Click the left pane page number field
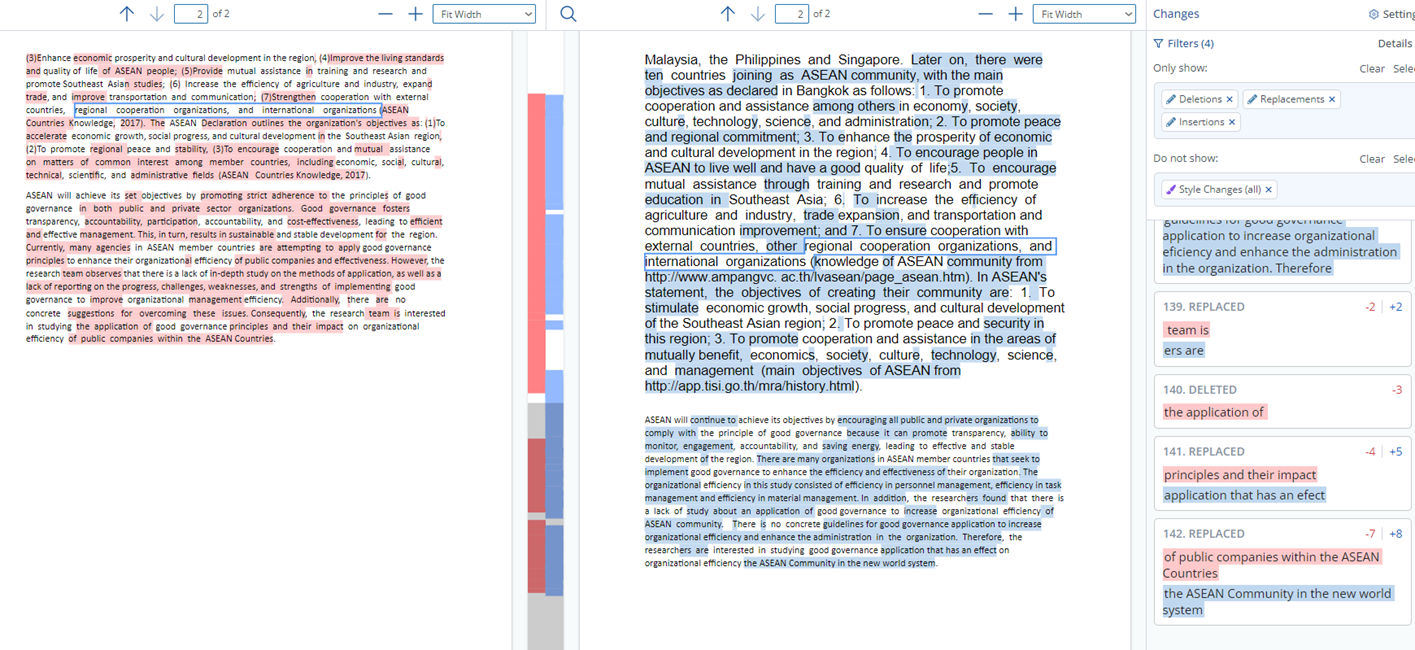Viewport: 1415px width, 650px height. 190,14
